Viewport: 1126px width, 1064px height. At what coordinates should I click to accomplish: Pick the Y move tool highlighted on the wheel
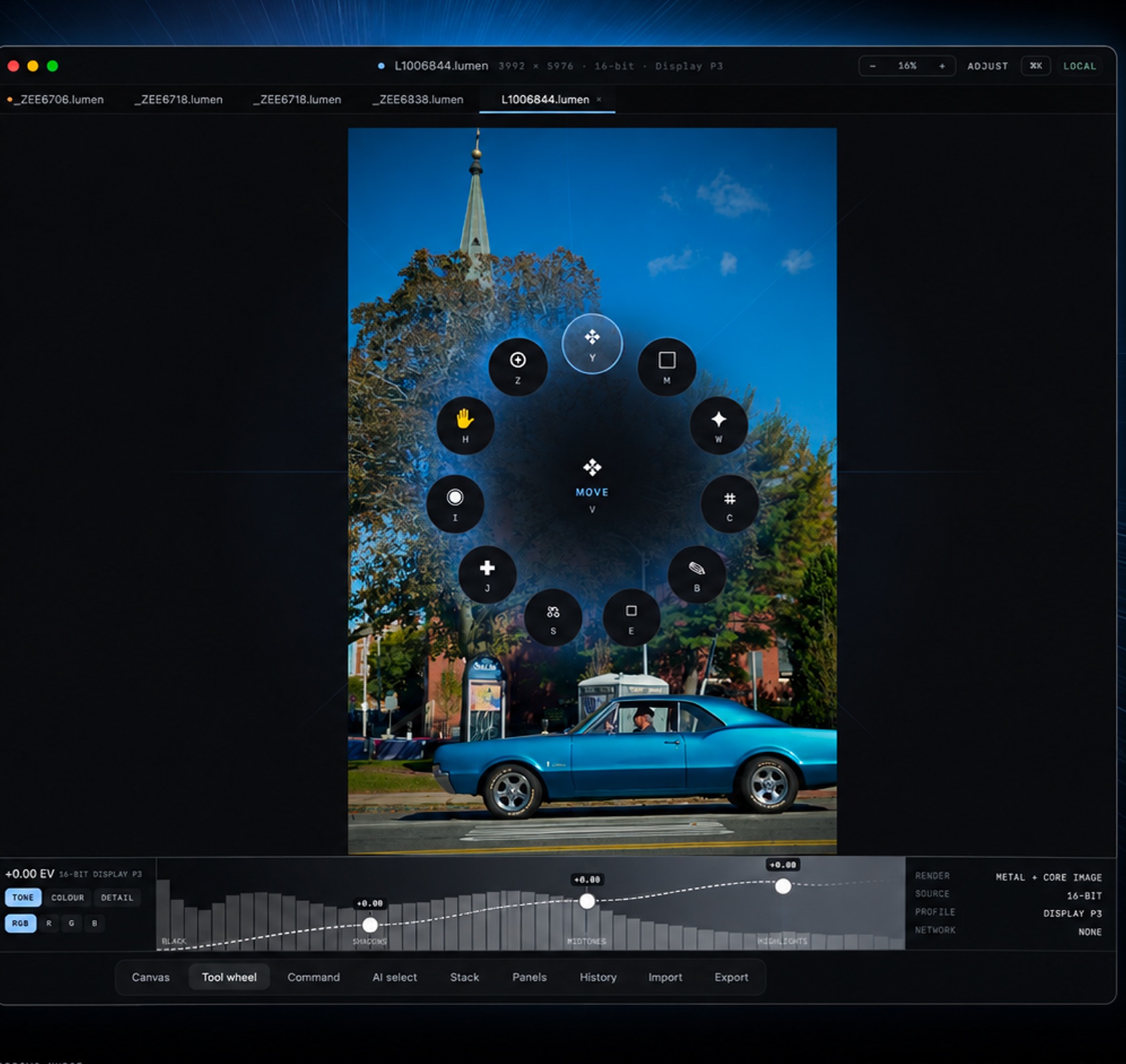(x=592, y=344)
